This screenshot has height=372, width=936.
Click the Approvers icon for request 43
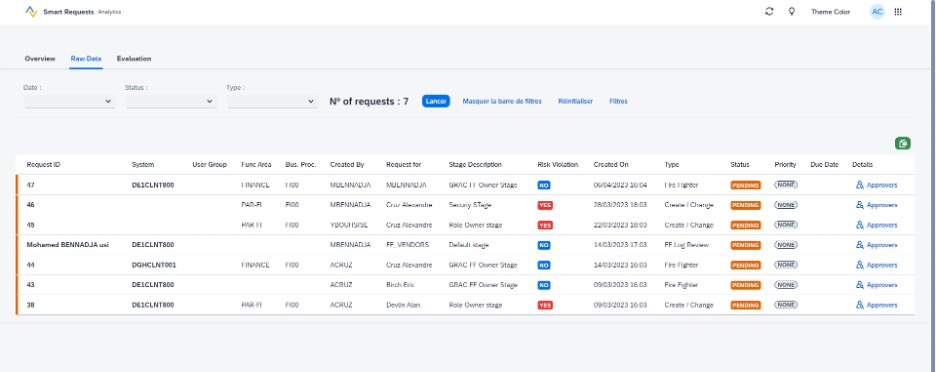click(x=860, y=285)
